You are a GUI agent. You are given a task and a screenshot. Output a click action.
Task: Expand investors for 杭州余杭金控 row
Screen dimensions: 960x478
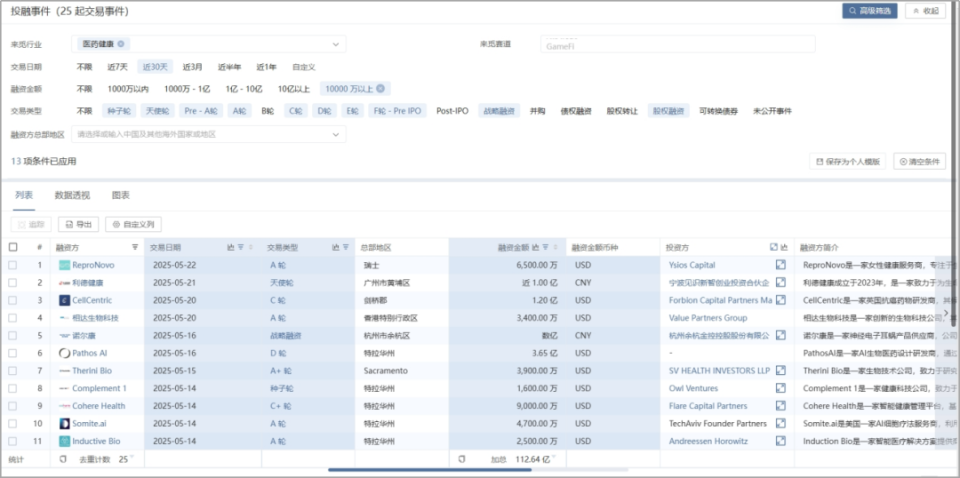(x=781, y=335)
